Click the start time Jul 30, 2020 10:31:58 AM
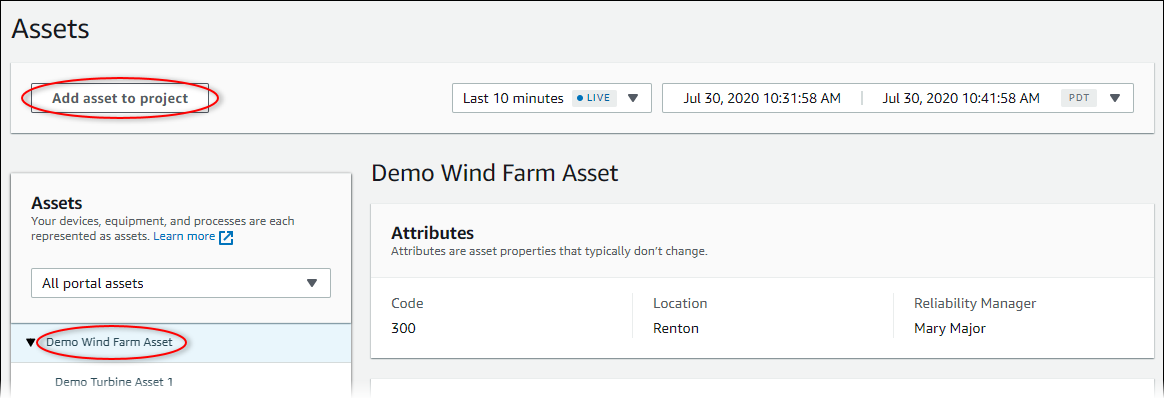The image size is (1164, 399). tap(762, 98)
